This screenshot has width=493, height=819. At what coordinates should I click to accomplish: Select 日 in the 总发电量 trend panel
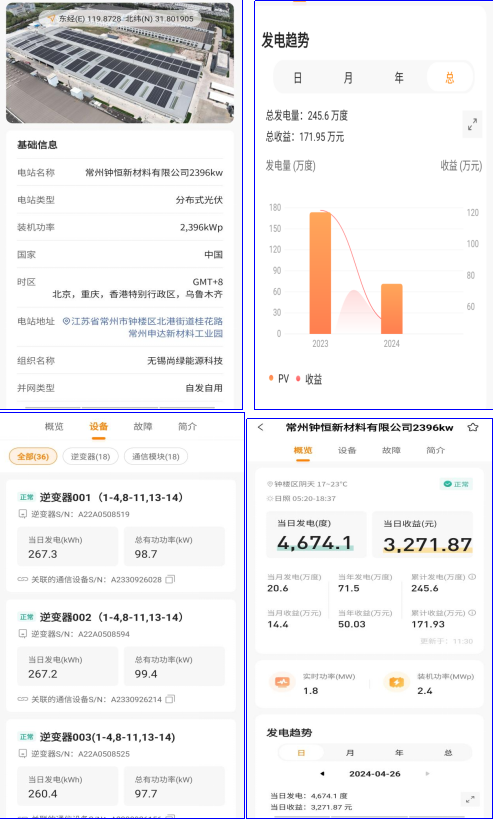[298, 78]
